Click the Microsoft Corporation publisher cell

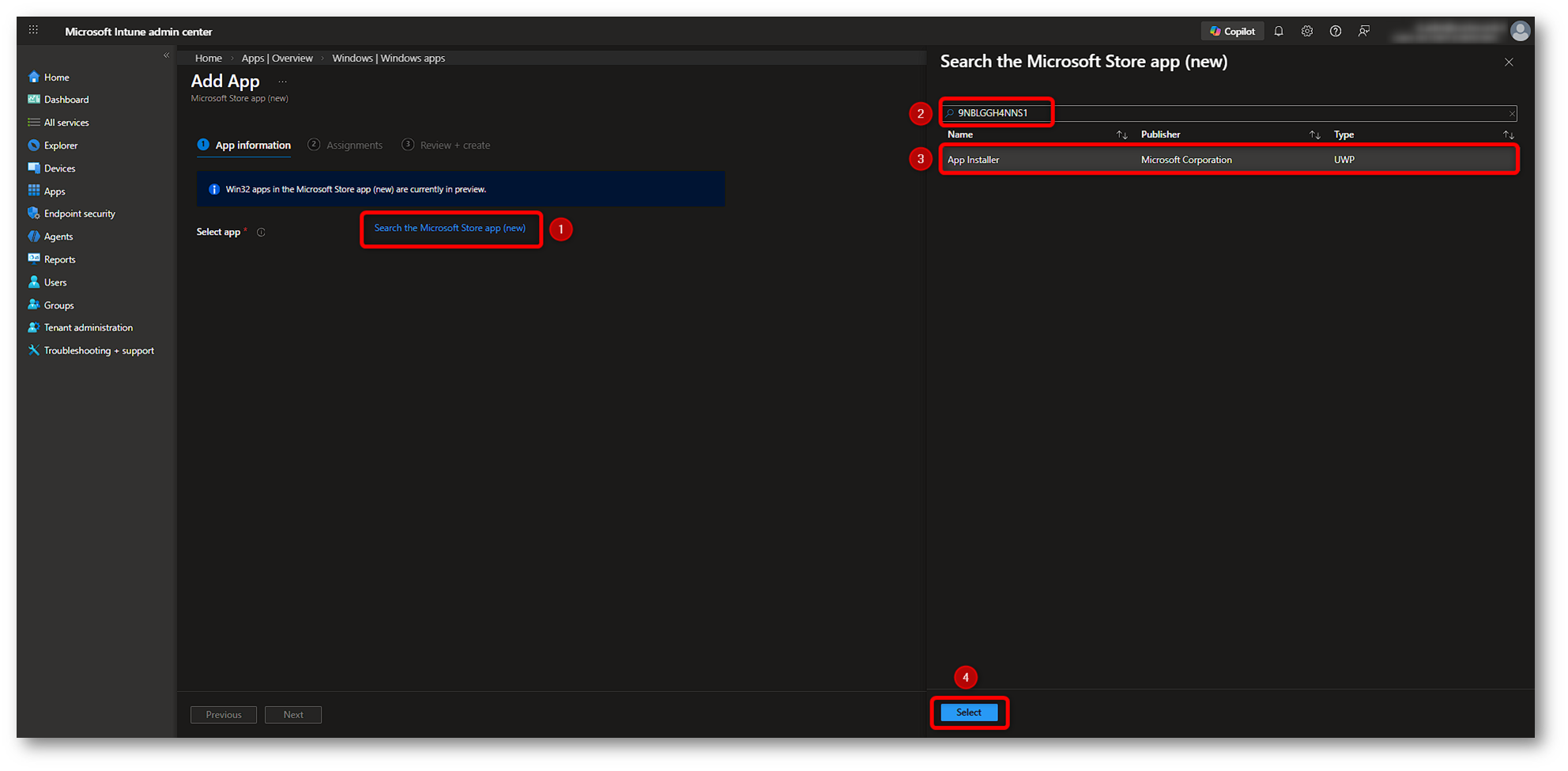1186,160
